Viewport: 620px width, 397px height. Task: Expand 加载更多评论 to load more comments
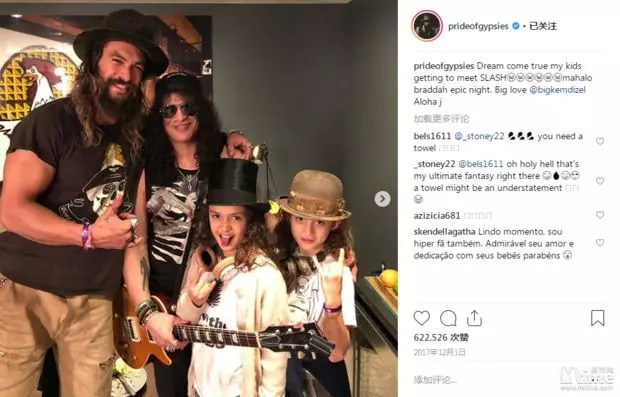click(x=441, y=119)
